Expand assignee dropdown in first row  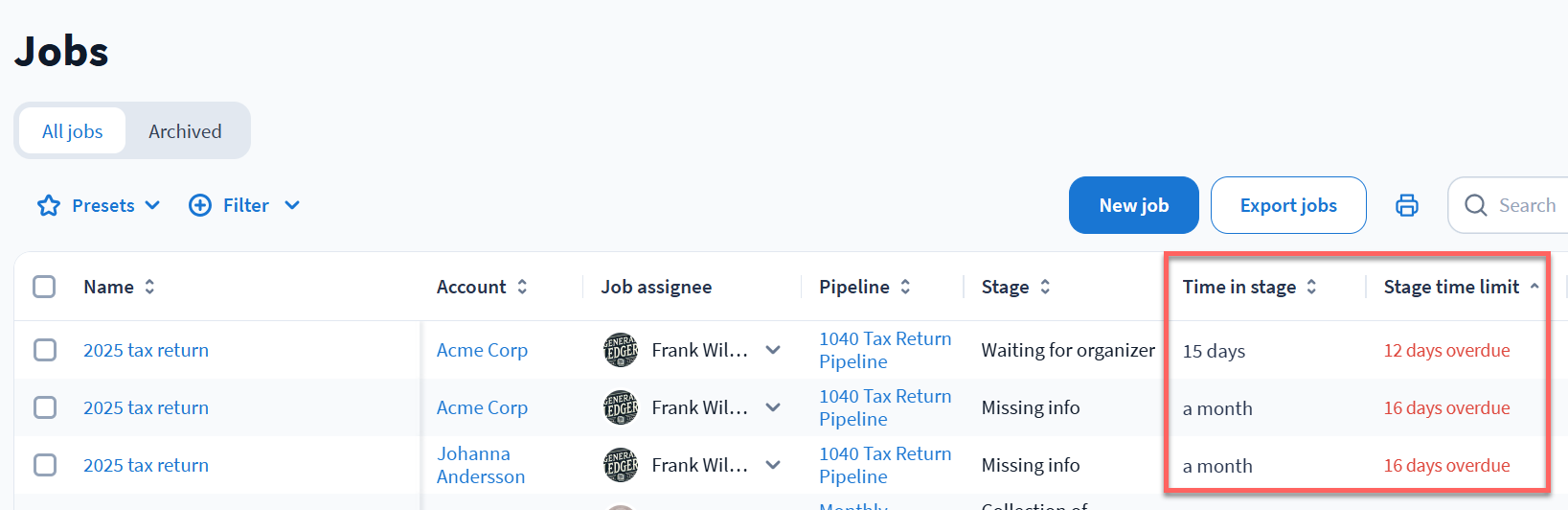[773, 350]
